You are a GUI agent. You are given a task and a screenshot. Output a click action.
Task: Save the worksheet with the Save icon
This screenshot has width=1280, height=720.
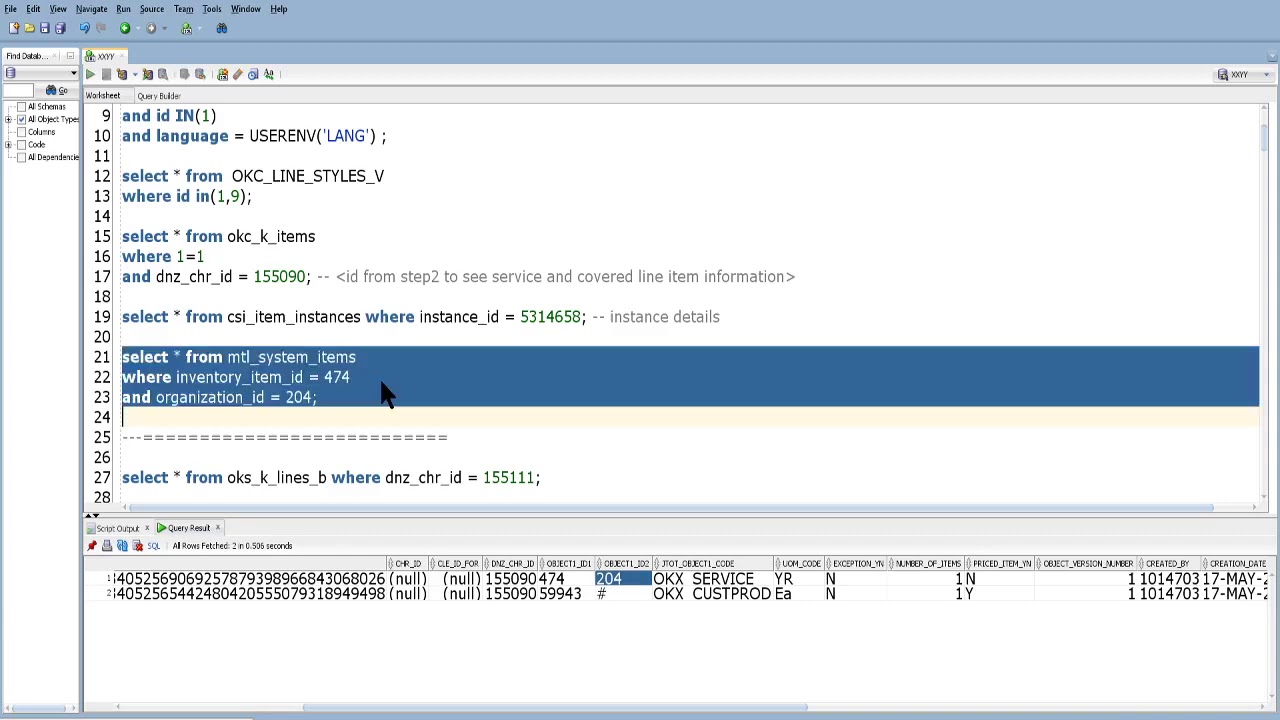click(45, 28)
